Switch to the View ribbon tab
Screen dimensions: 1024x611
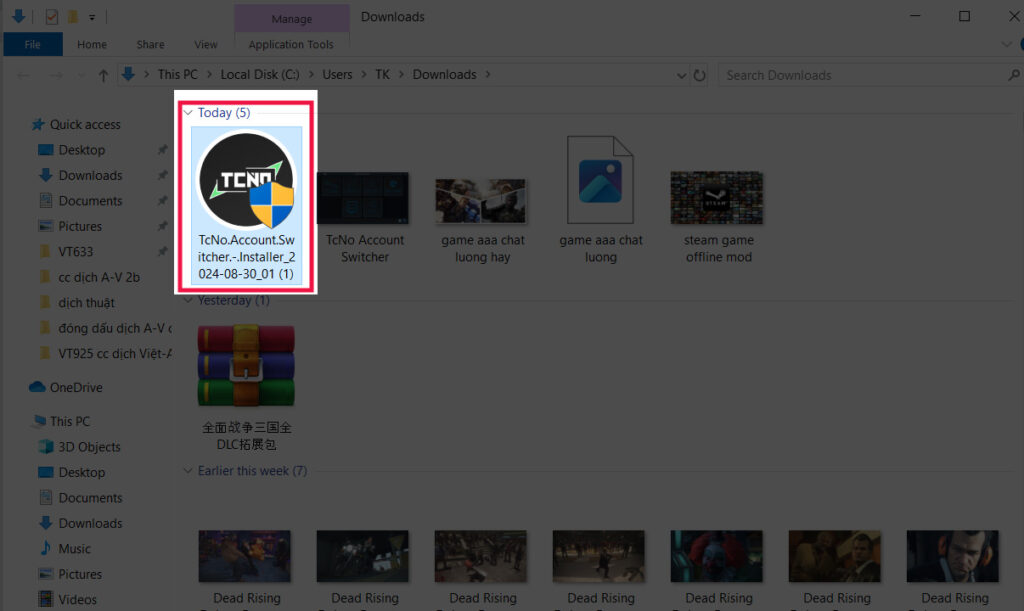tap(206, 44)
